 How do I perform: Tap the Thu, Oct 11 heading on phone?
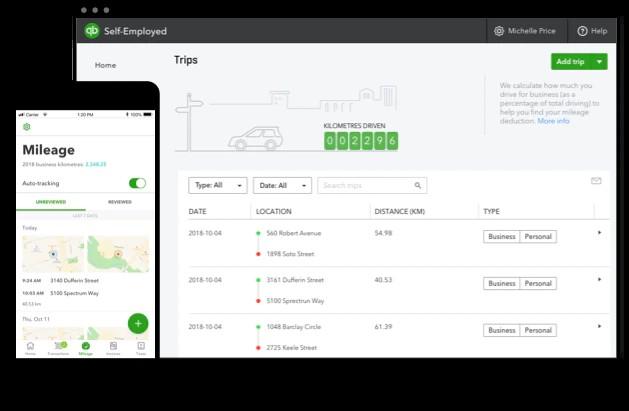36,319
